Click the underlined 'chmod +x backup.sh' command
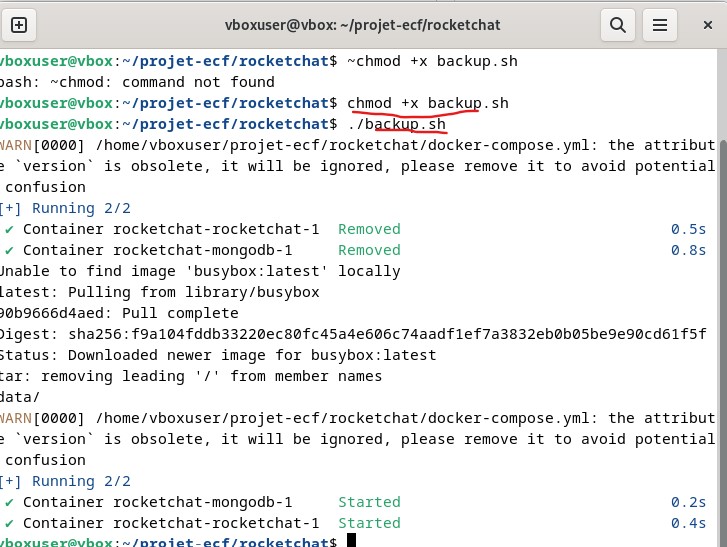 pos(427,103)
